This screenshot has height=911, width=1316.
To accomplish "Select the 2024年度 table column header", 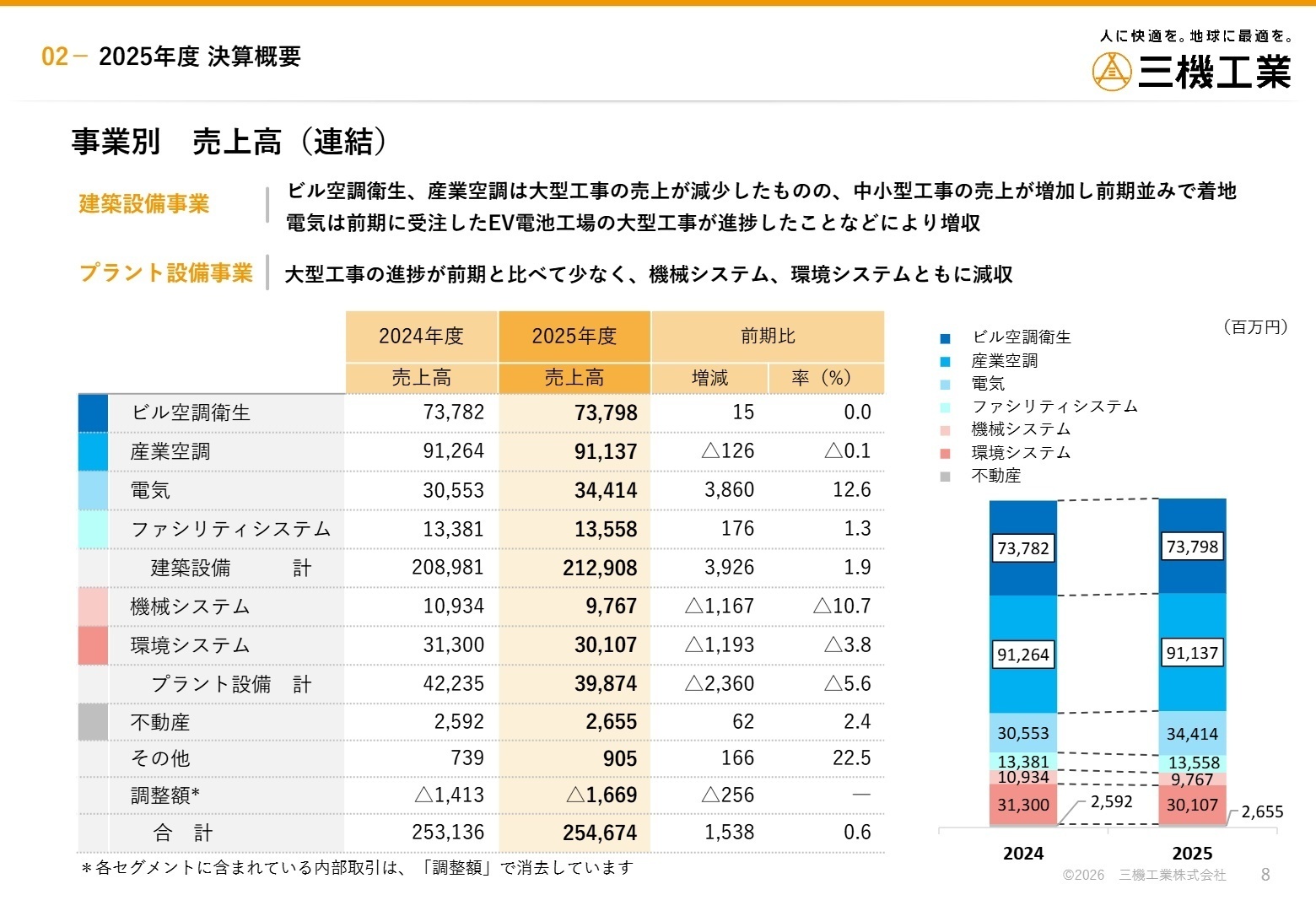I will click(422, 337).
